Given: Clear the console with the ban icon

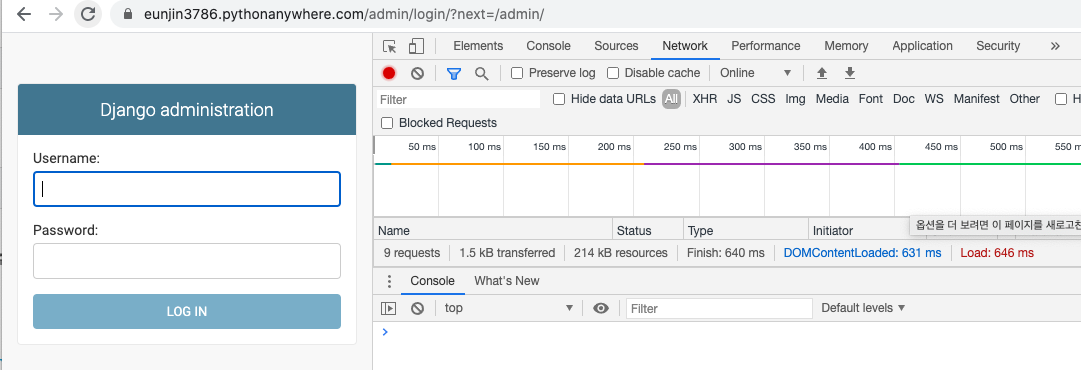Looking at the screenshot, I should tap(417, 308).
